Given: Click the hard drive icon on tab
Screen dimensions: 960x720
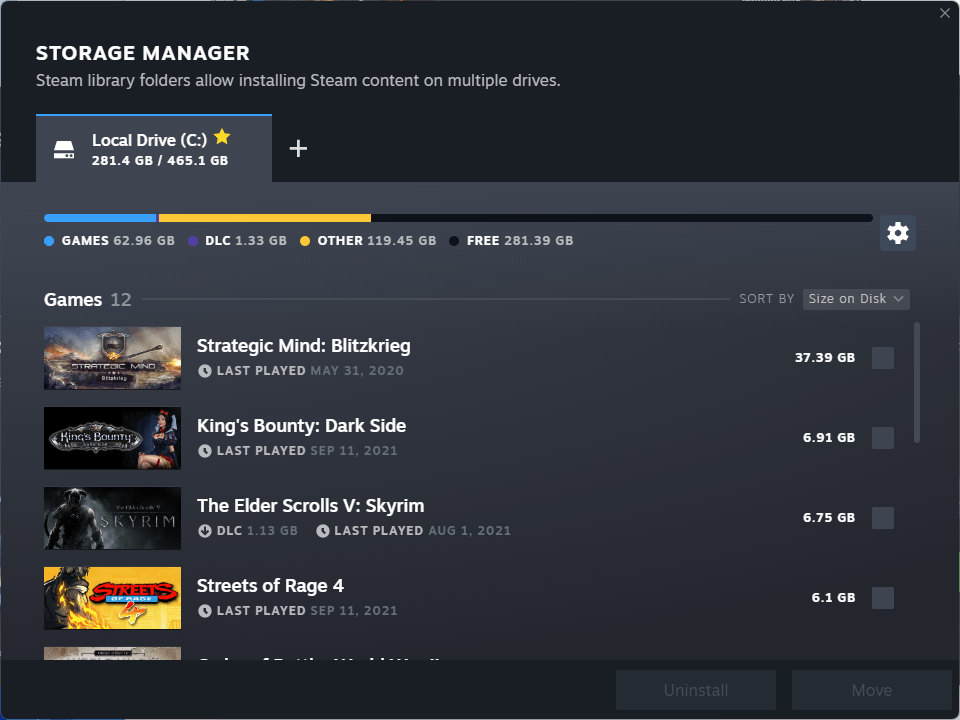Looking at the screenshot, I should 65,150.
